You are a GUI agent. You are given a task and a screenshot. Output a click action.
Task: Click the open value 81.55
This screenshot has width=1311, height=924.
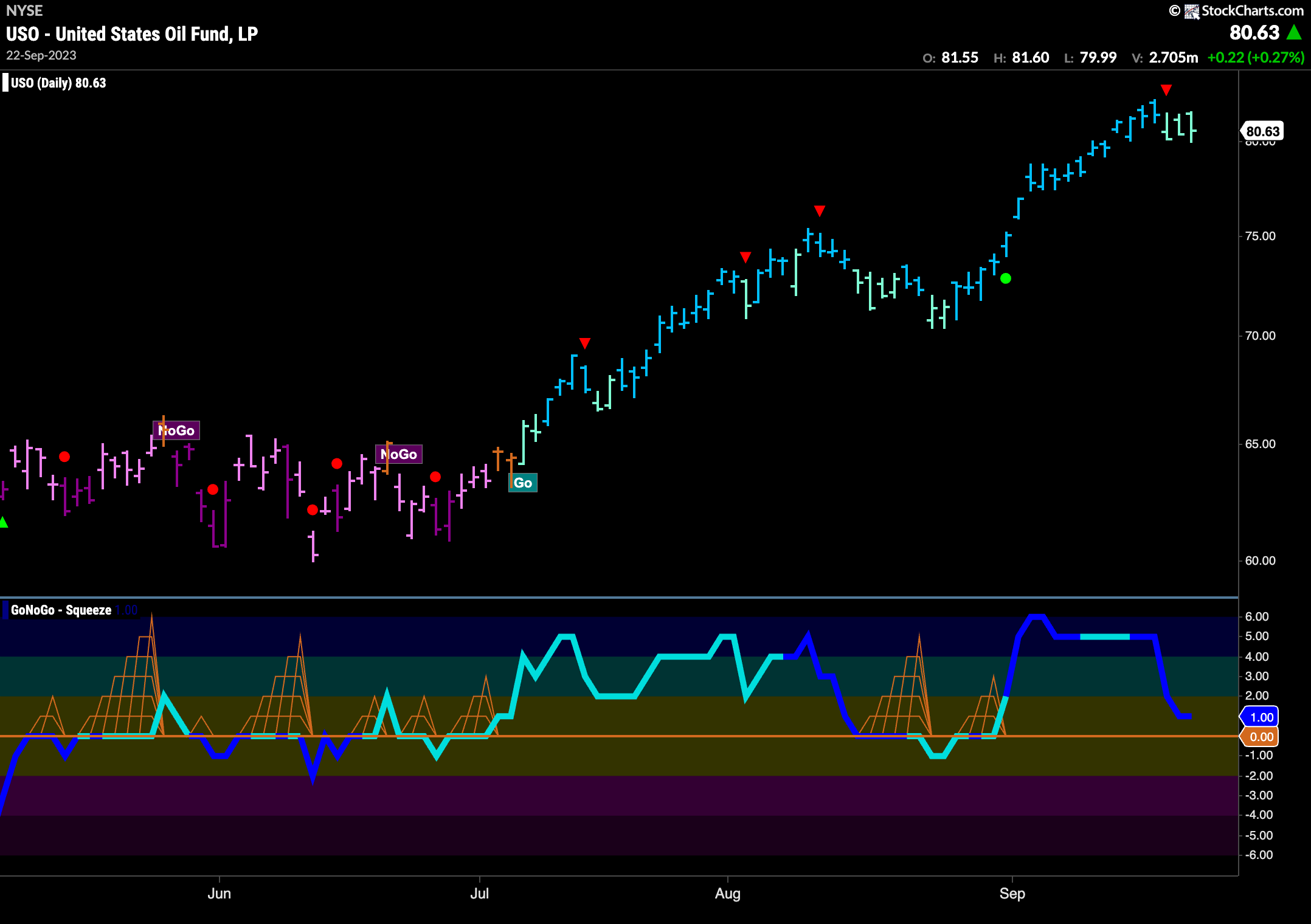pos(960,58)
